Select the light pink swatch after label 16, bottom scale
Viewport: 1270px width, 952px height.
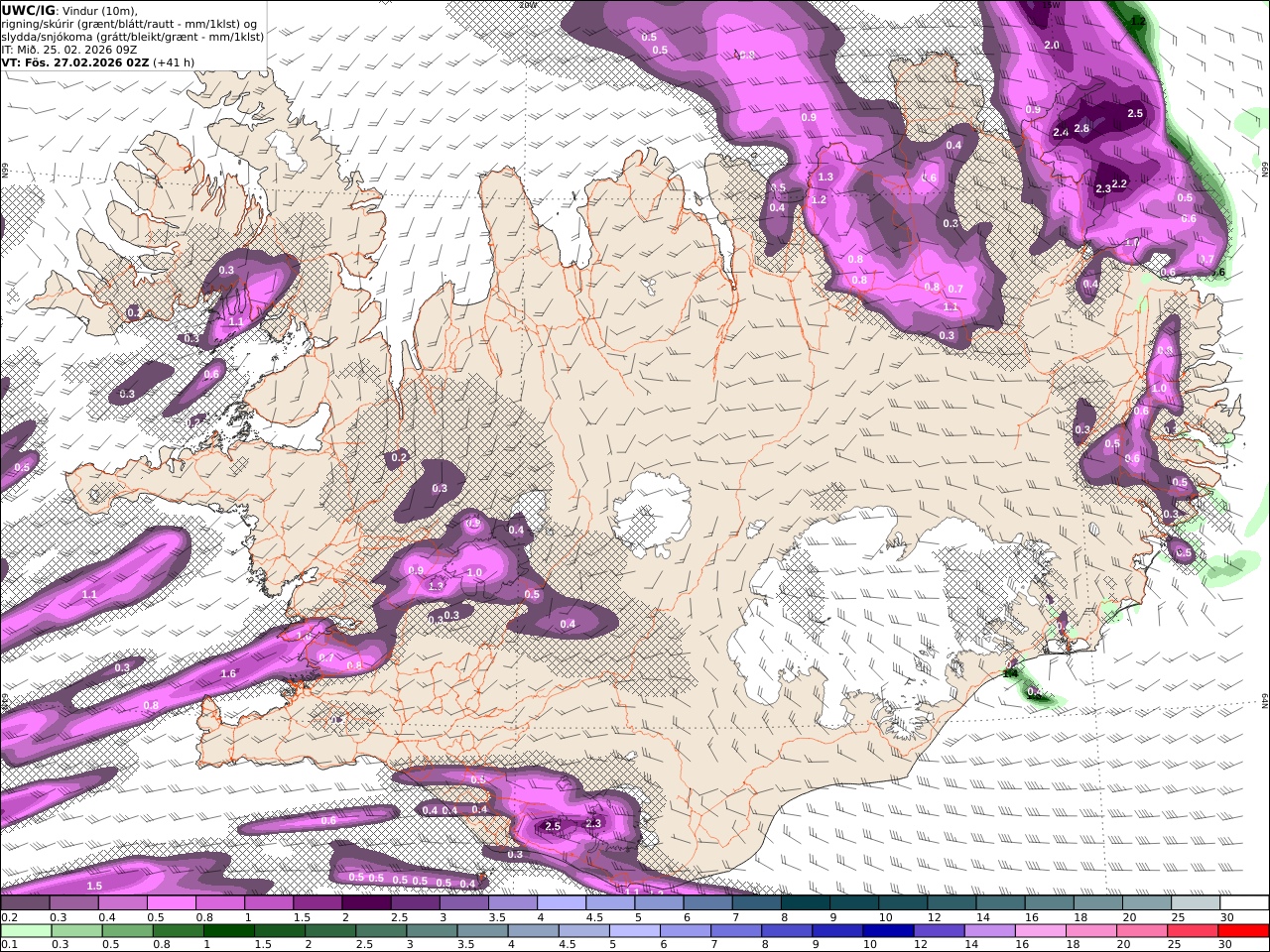point(1041,931)
